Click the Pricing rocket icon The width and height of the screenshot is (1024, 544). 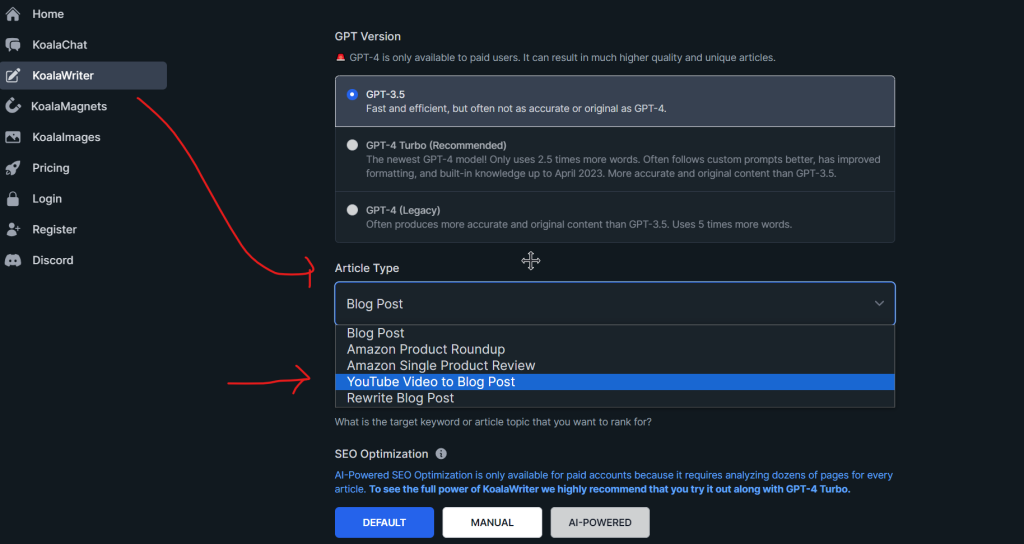(x=12, y=168)
